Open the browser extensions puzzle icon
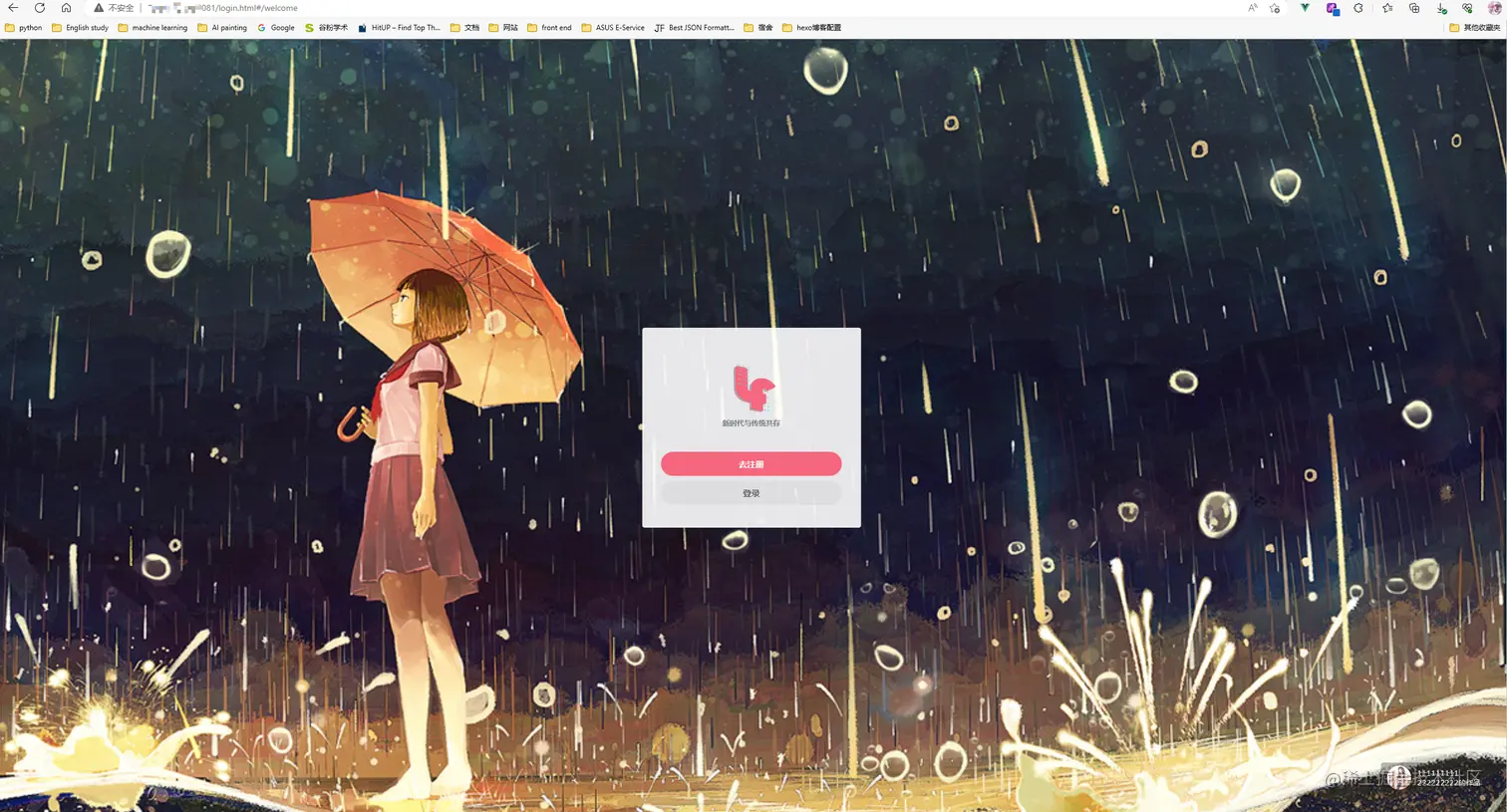Screen dimensions: 1507x812 (x=1358, y=8)
